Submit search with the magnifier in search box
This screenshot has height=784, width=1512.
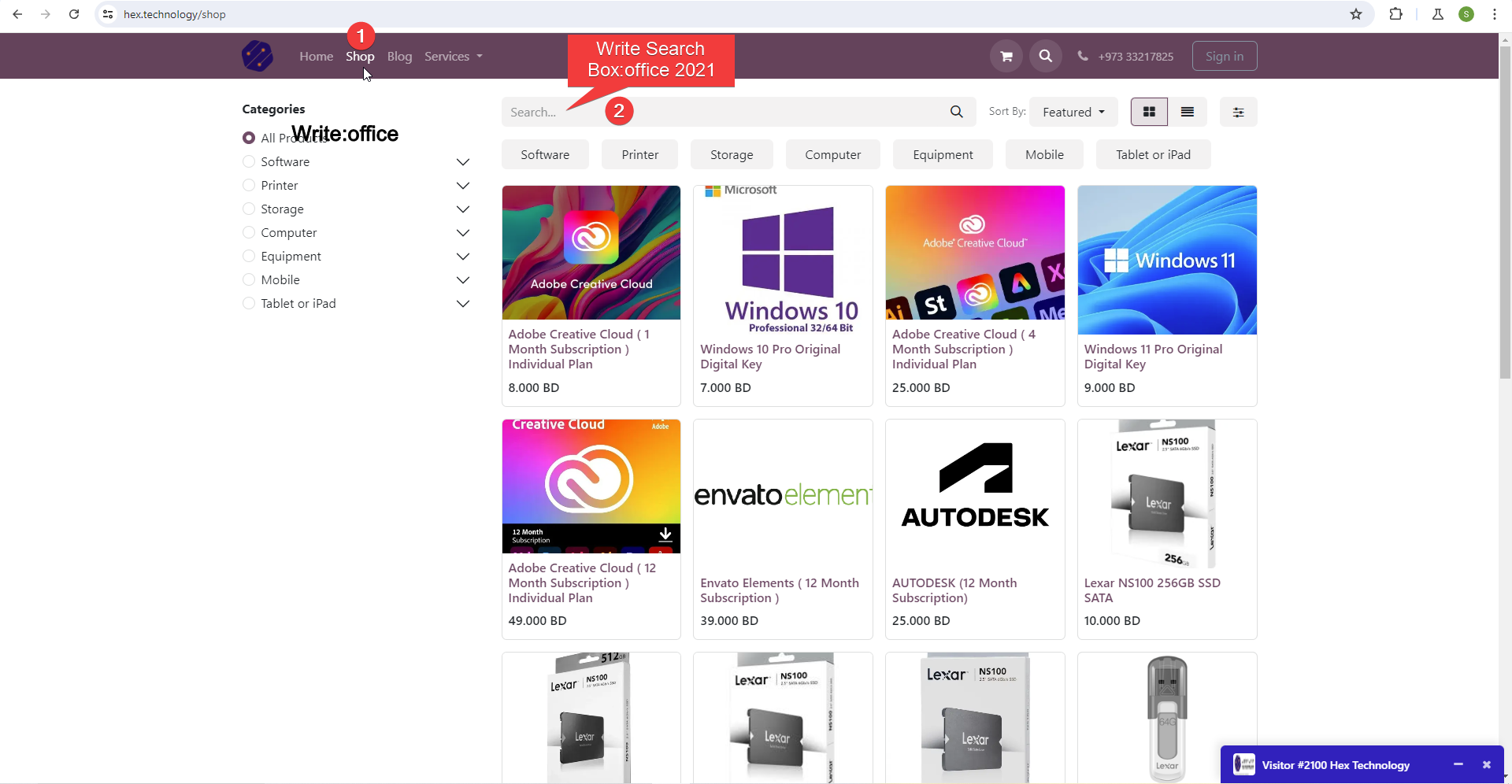tap(956, 112)
